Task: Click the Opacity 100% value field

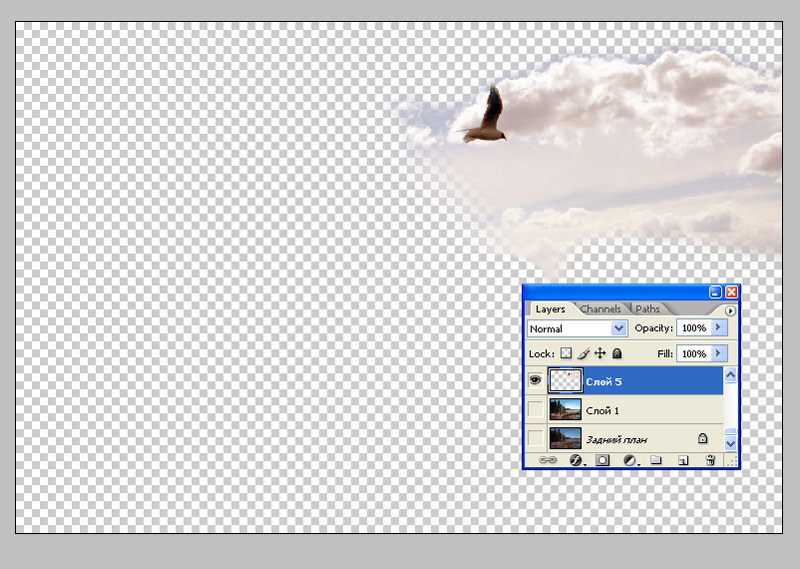Action: 694,328
